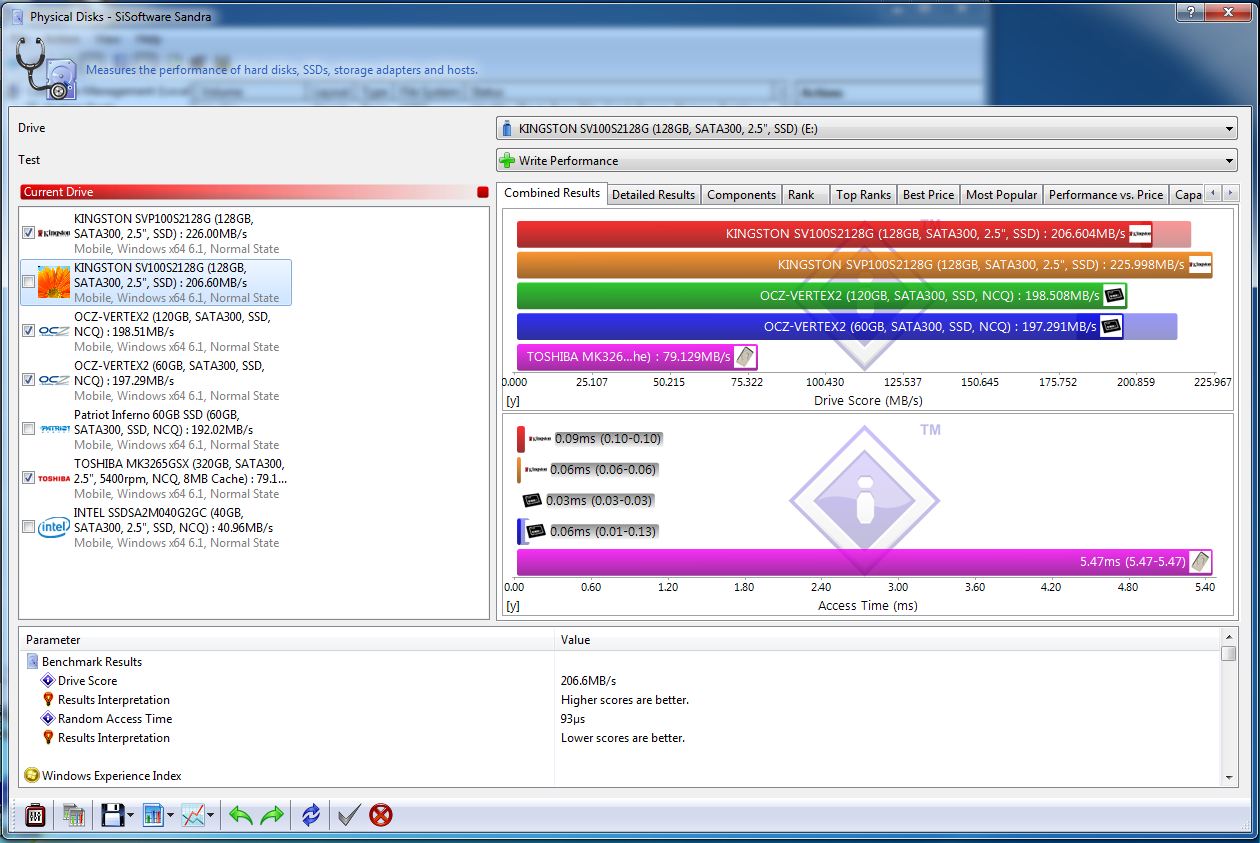The image size is (1260, 843).
Task: Cancel with the red X circle icon
Action: (x=381, y=814)
